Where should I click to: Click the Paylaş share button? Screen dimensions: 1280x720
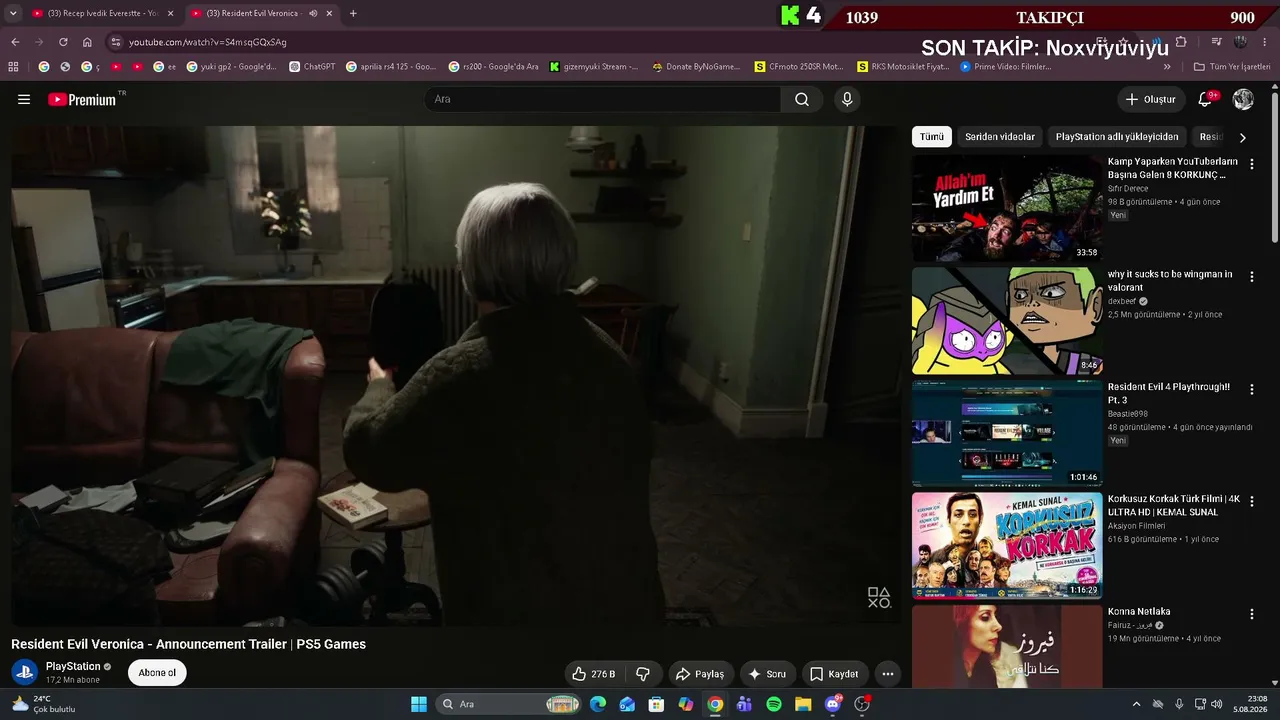[700, 674]
